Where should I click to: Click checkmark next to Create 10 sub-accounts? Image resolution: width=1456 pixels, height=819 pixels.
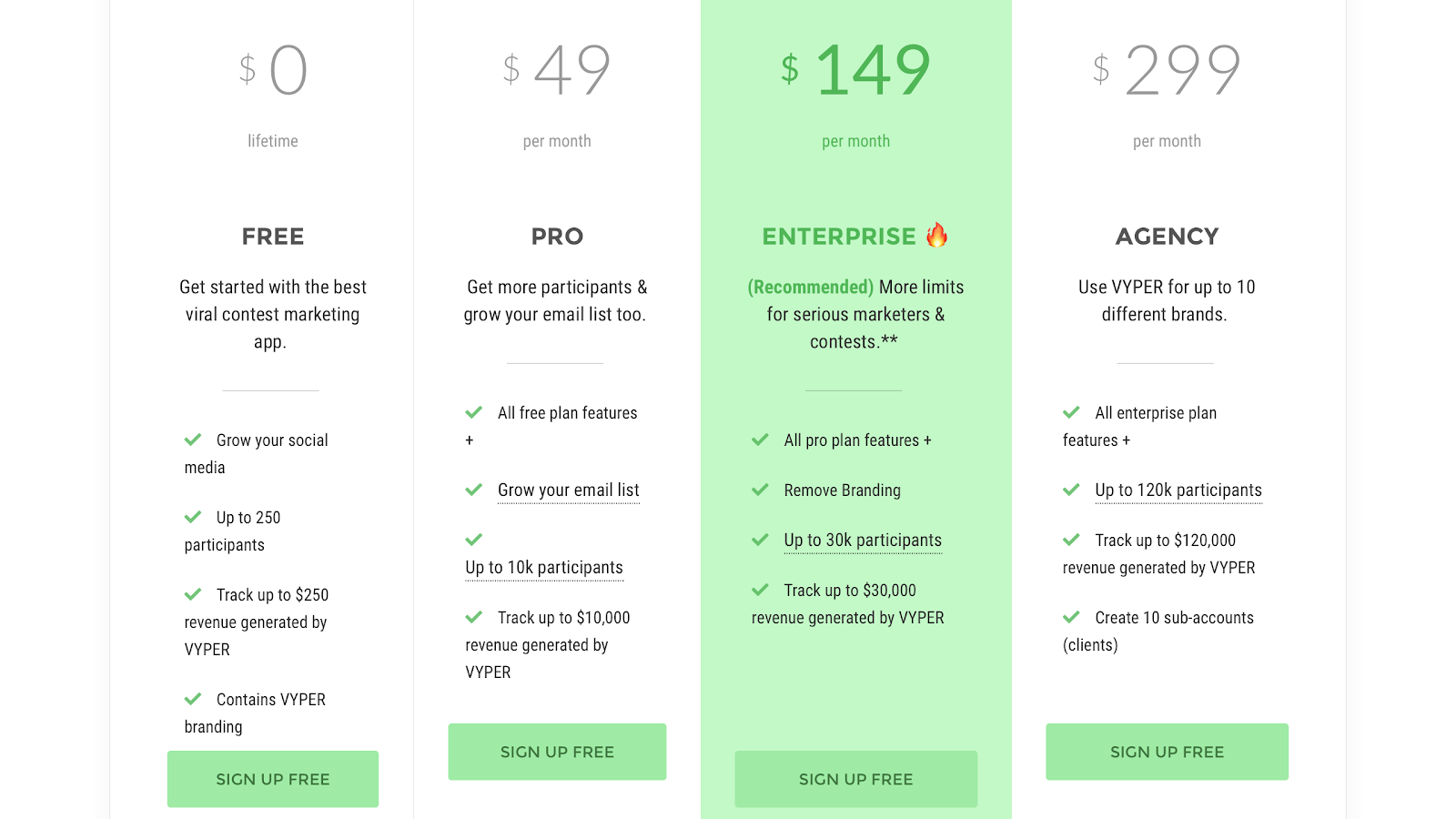pyautogui.click(x=1071, y=617)
